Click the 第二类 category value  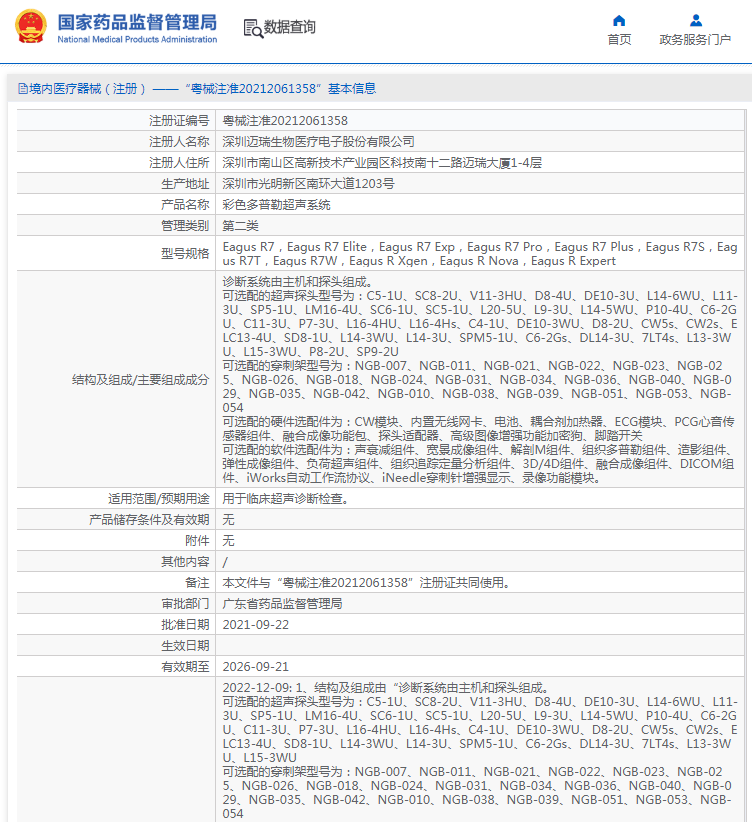240,225
